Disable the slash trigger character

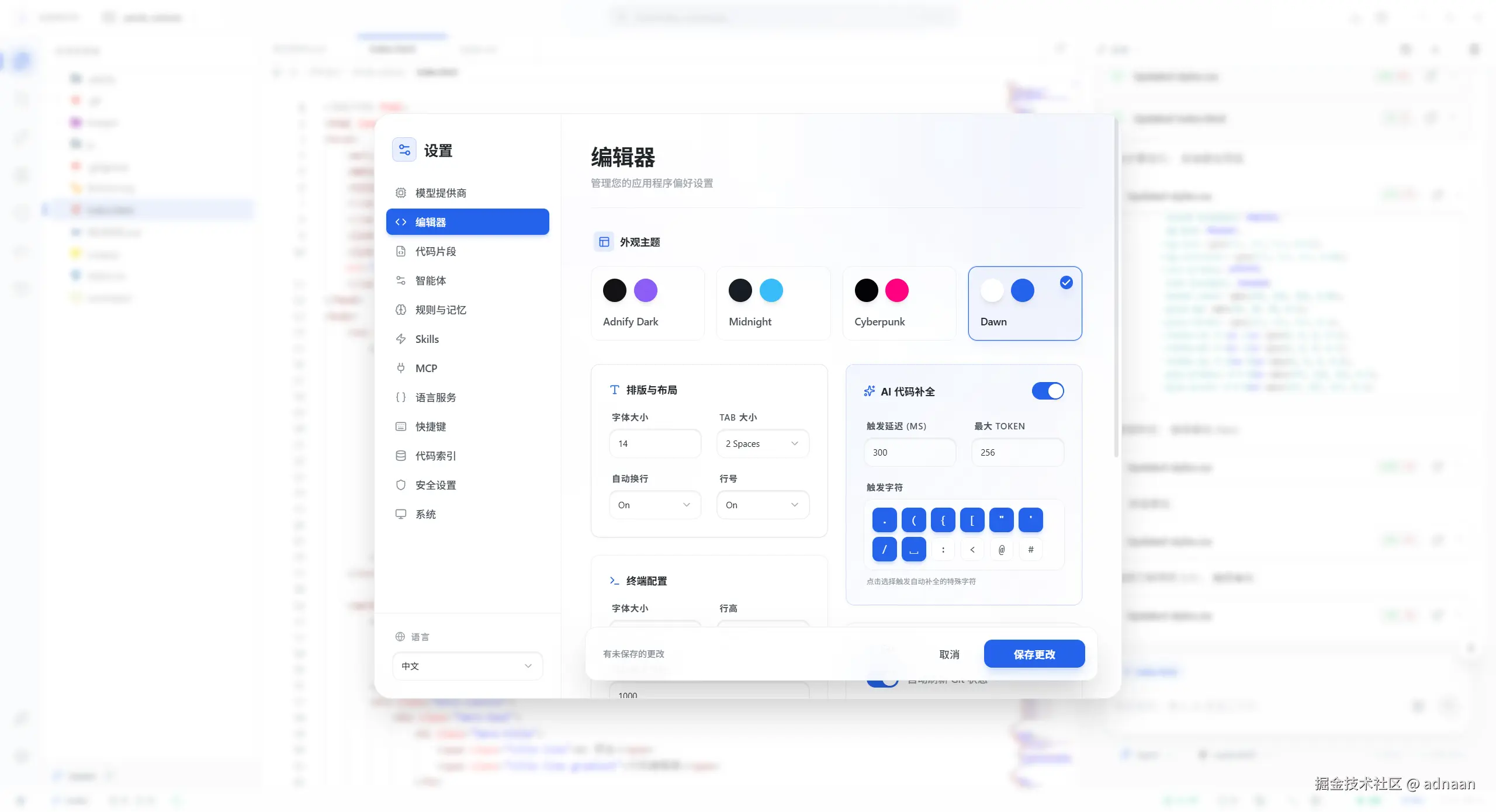[884, 550]
